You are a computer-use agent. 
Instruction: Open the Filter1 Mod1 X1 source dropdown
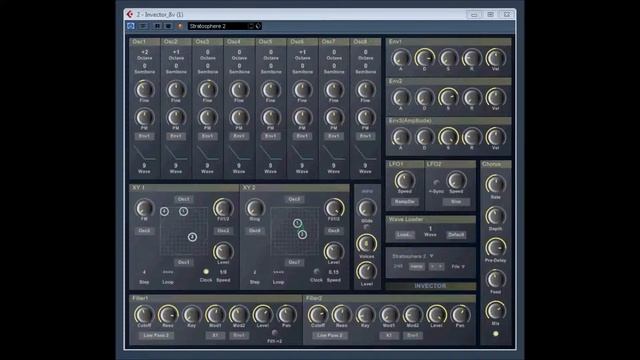[215, 336]
